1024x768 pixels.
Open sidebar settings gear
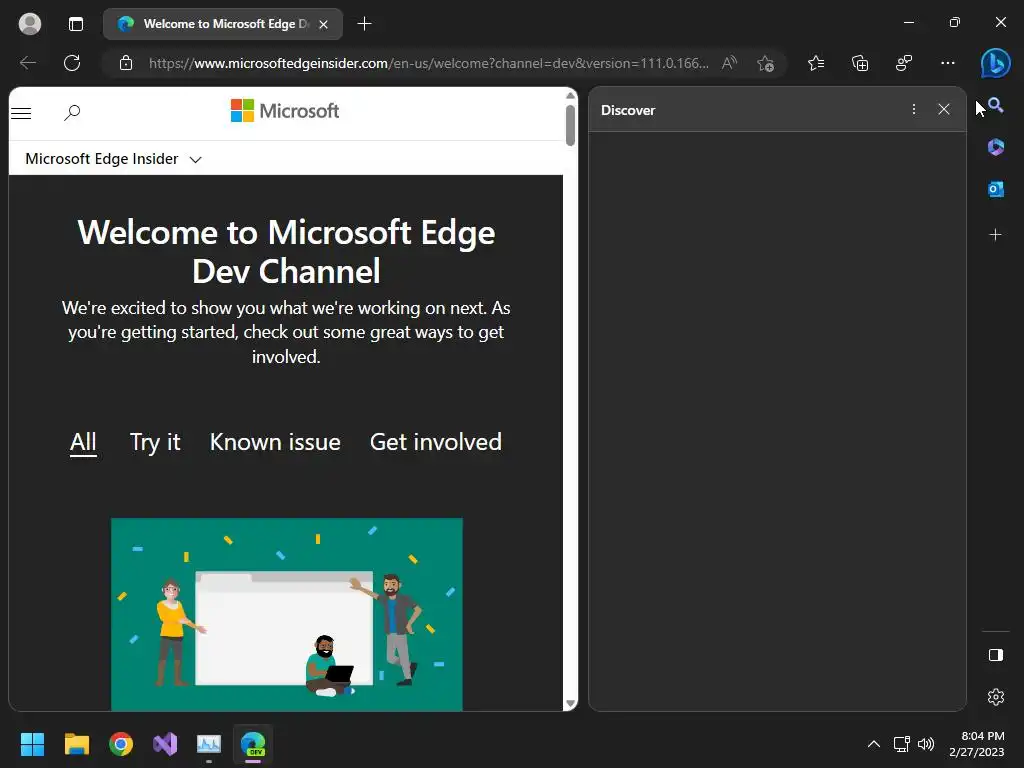tap(995, 697)
